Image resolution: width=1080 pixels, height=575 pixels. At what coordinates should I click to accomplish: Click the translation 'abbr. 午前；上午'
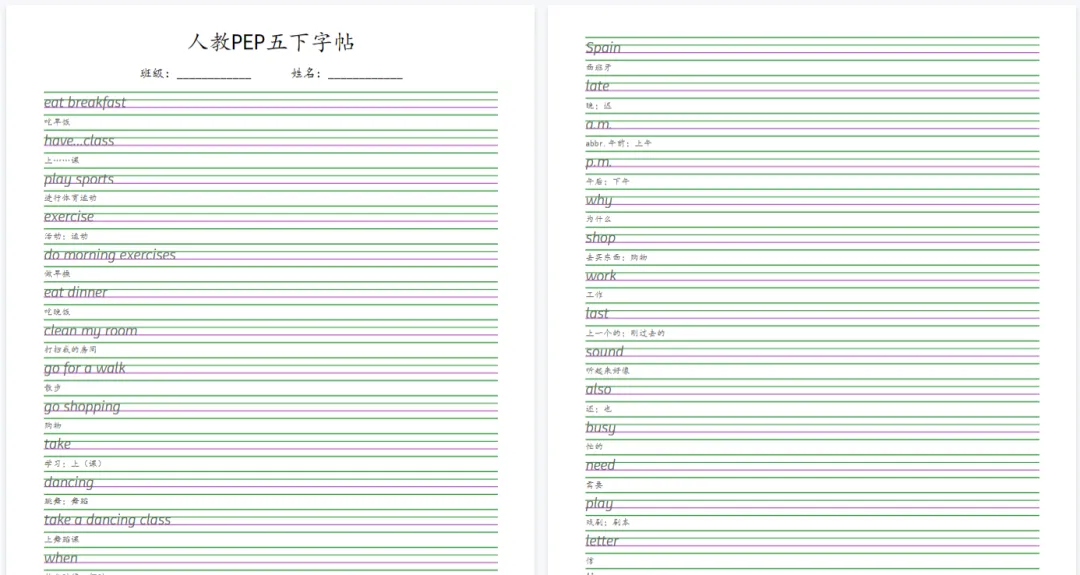[618, 143]
